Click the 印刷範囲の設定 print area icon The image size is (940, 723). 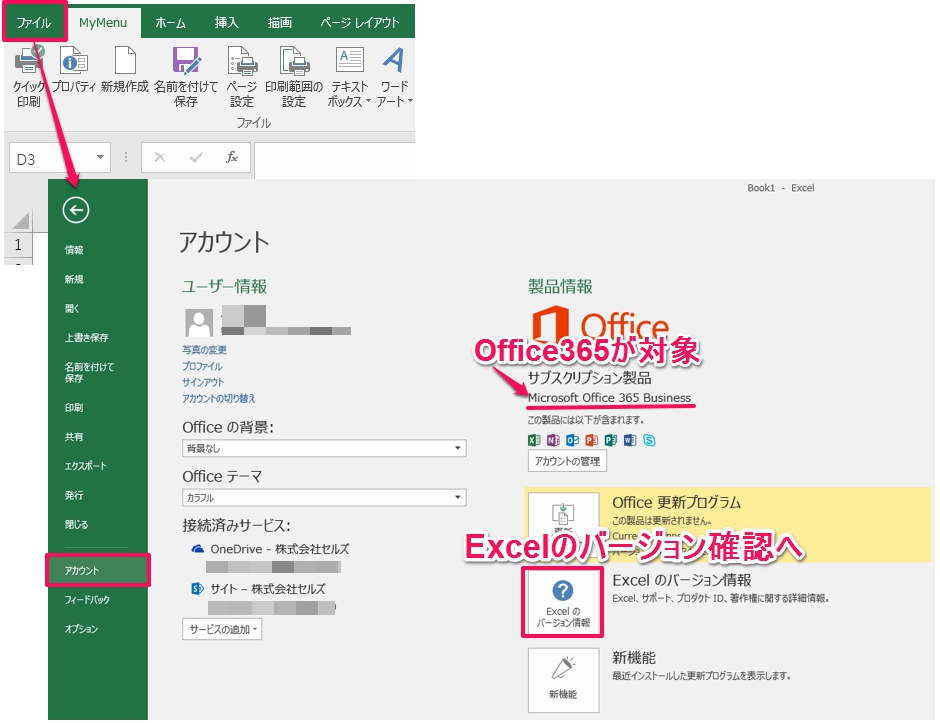pos(294,77)
